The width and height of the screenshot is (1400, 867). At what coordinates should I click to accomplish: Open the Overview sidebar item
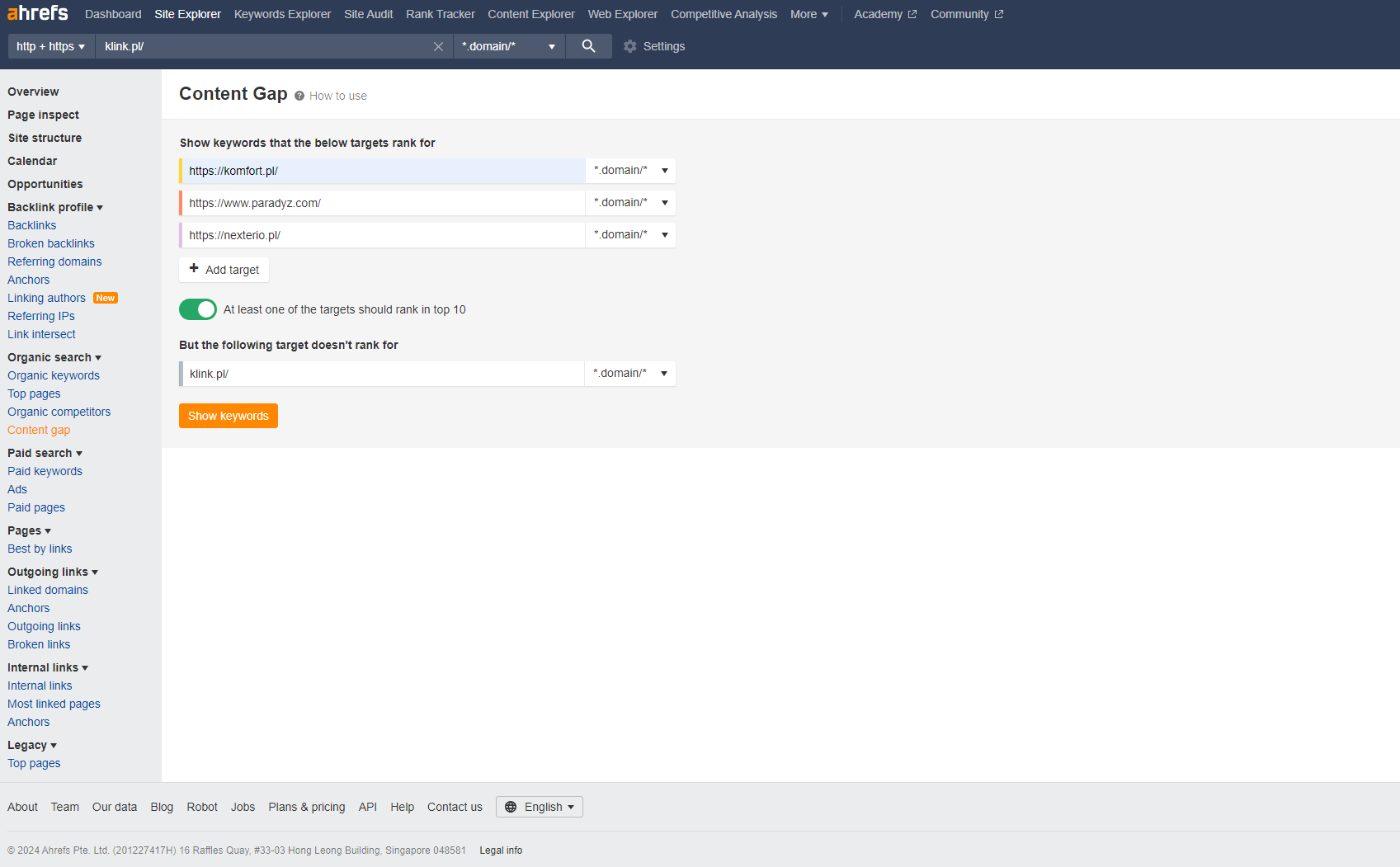pos(33,92)
